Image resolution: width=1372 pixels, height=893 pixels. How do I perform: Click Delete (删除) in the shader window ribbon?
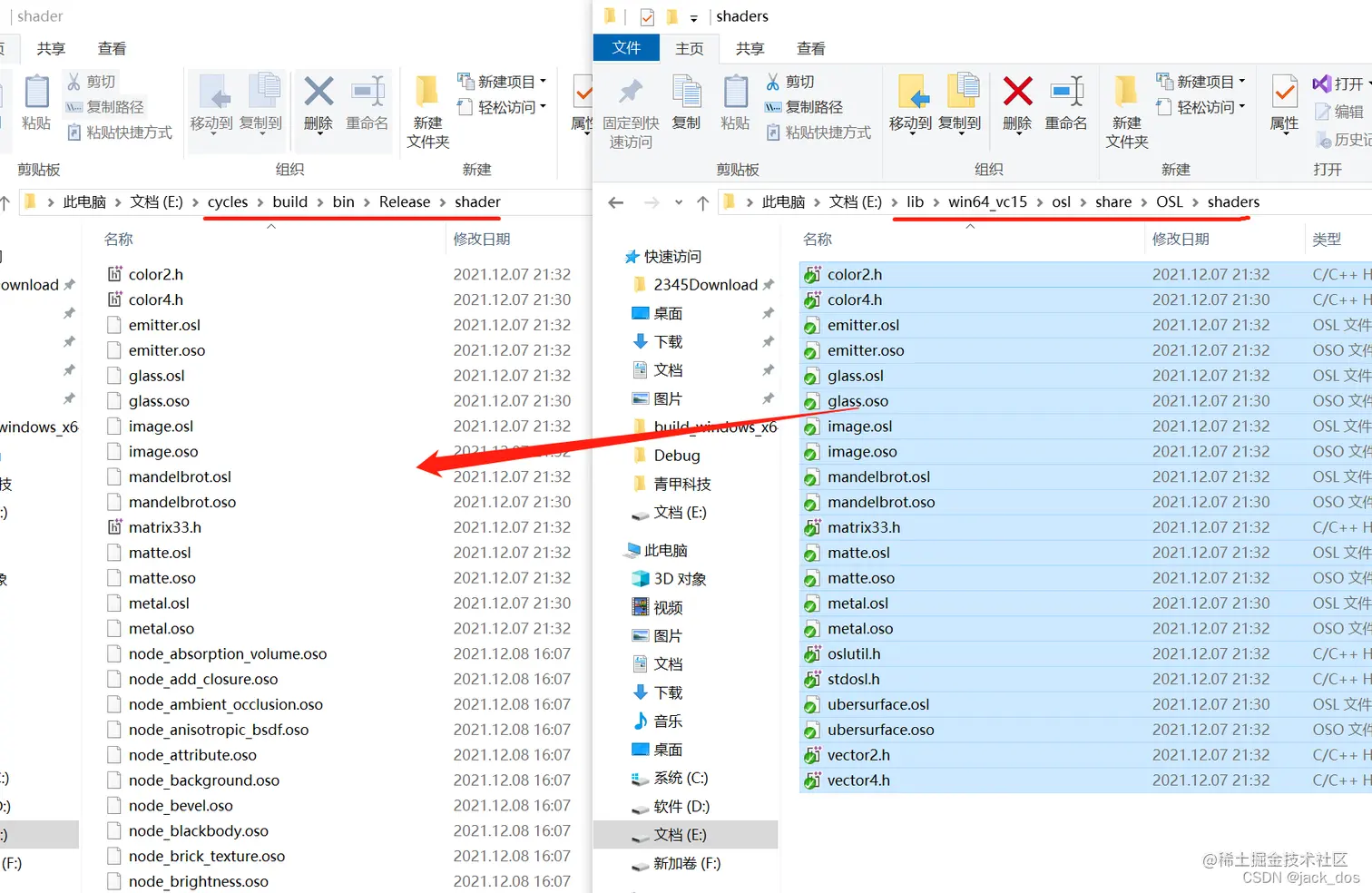click(318, 103)
